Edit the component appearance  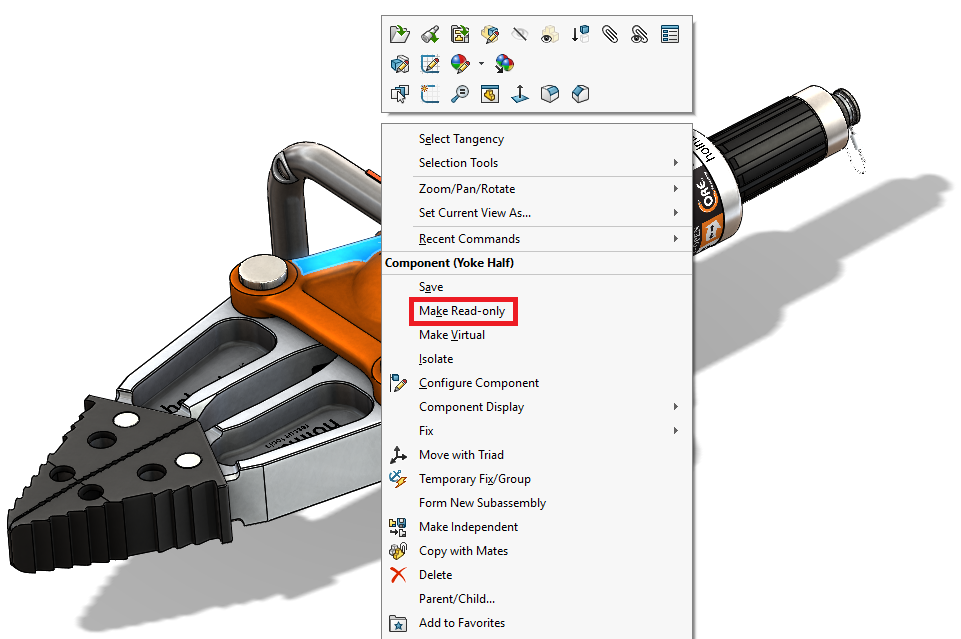pyautogui.click(x=458, y=63)
